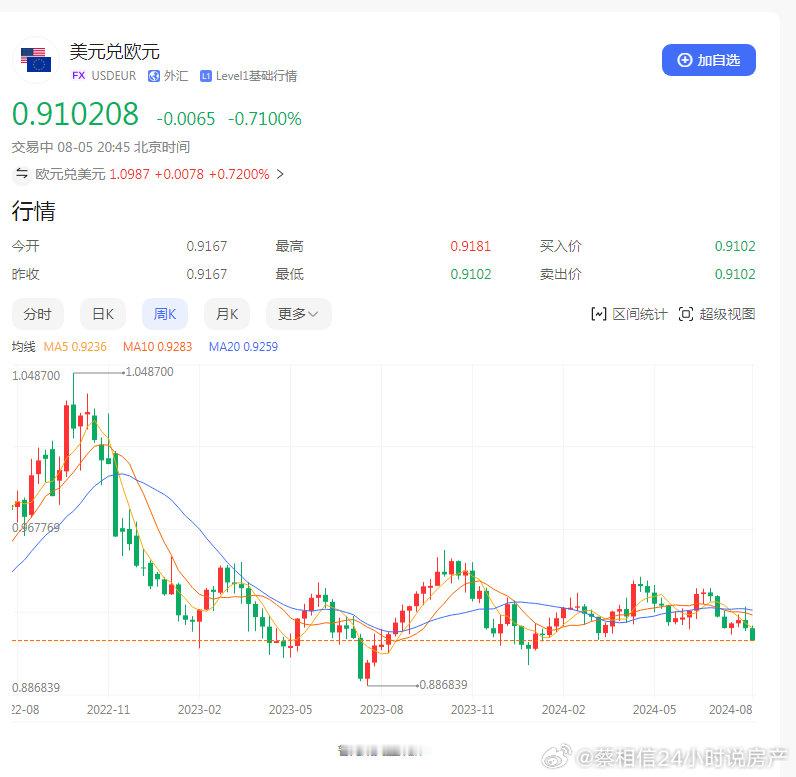
Task: Click the latest green candlestick at 2024-08
Action: click(752, 633)
